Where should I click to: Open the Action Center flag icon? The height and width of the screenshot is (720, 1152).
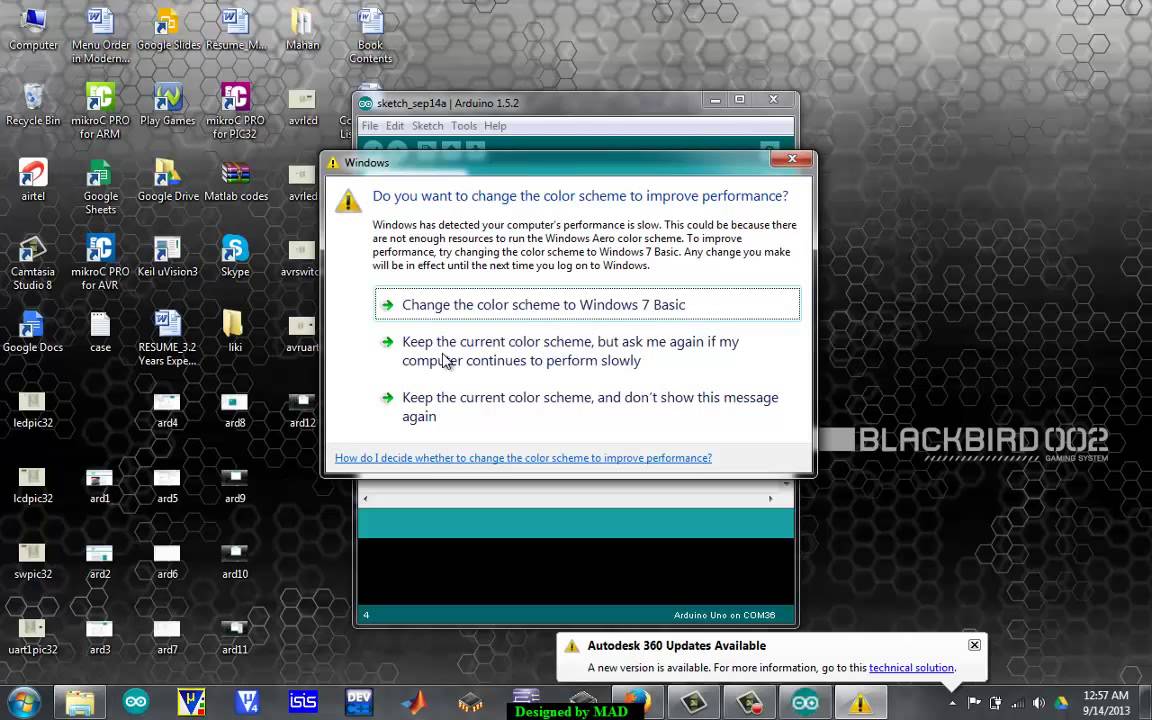[974, 702]
